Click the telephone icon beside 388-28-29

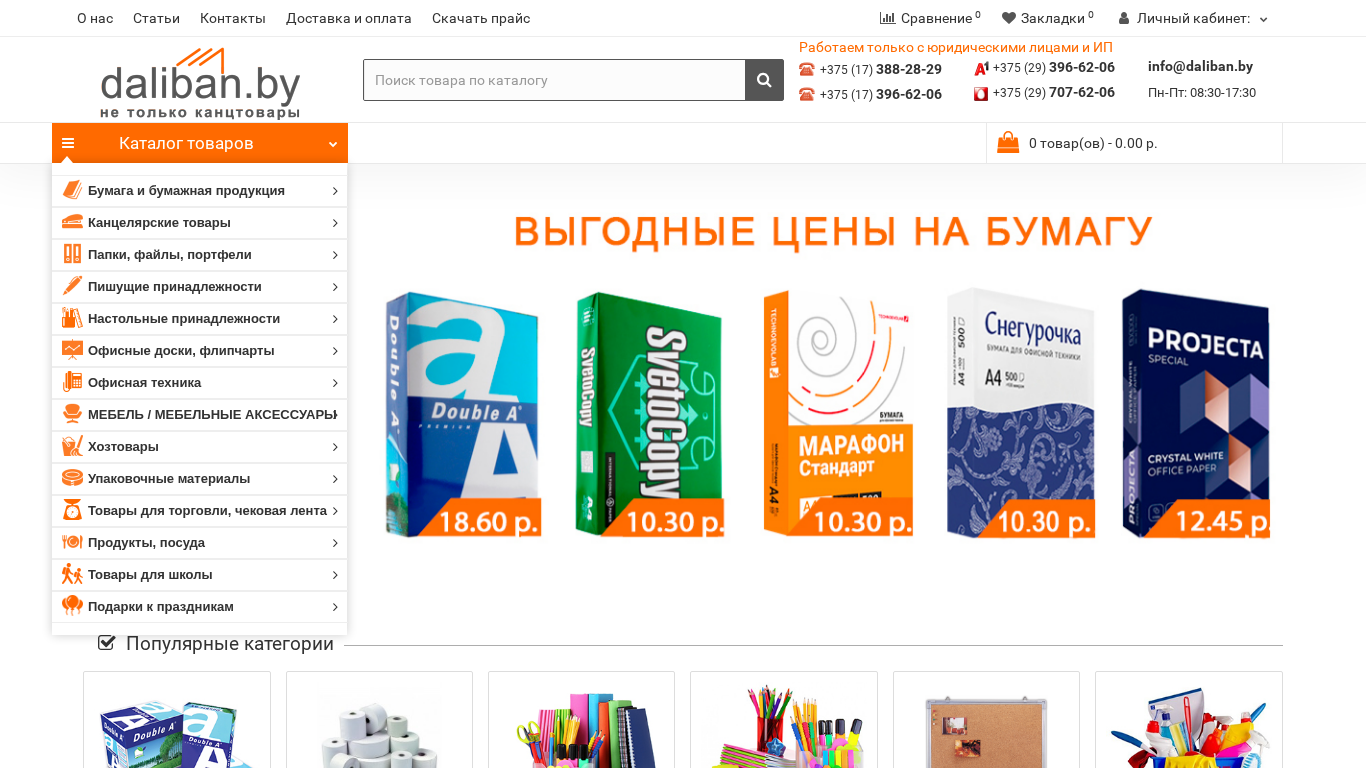coord(807,69)
